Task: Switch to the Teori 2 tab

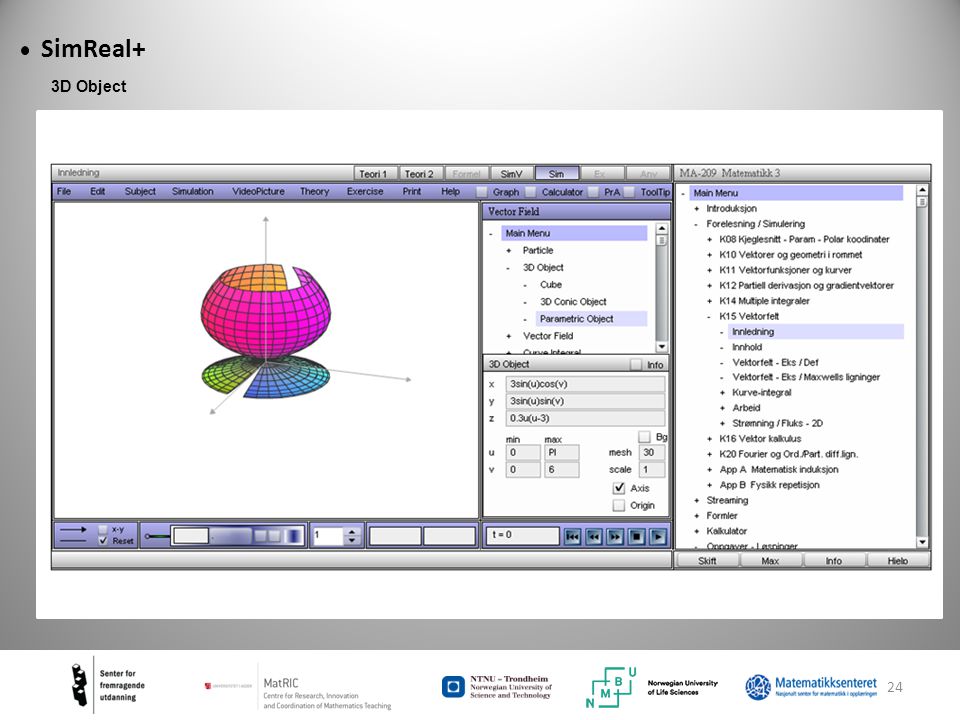Action: [421, 174]
